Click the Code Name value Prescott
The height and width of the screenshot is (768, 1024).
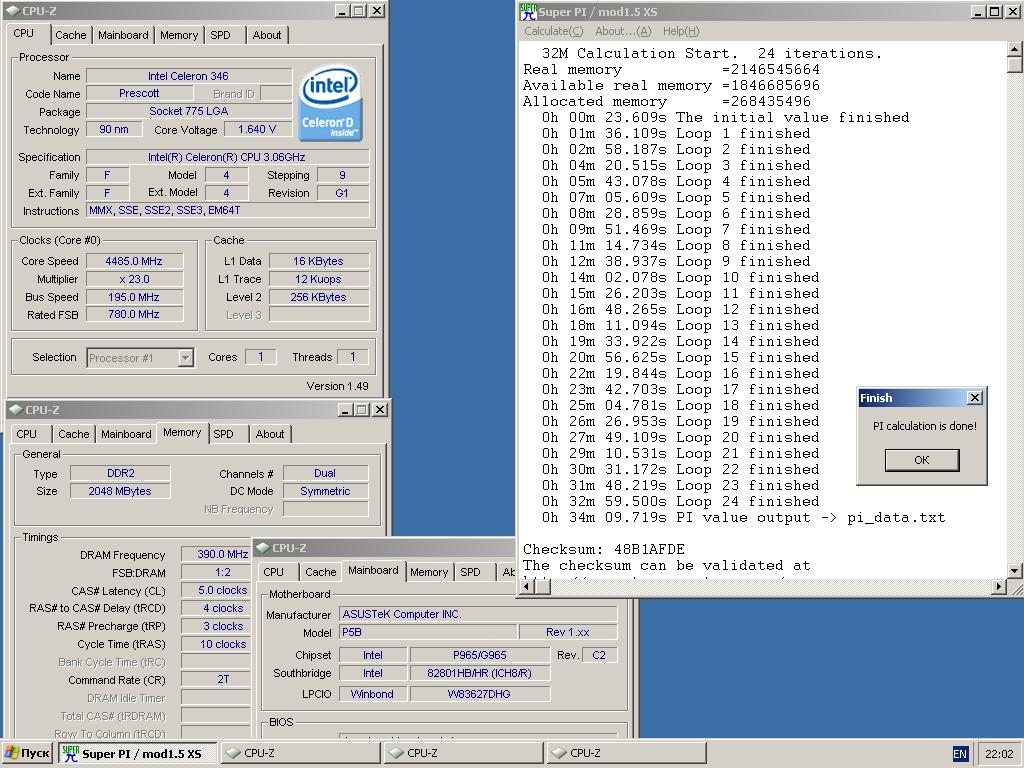coord(138,93)
